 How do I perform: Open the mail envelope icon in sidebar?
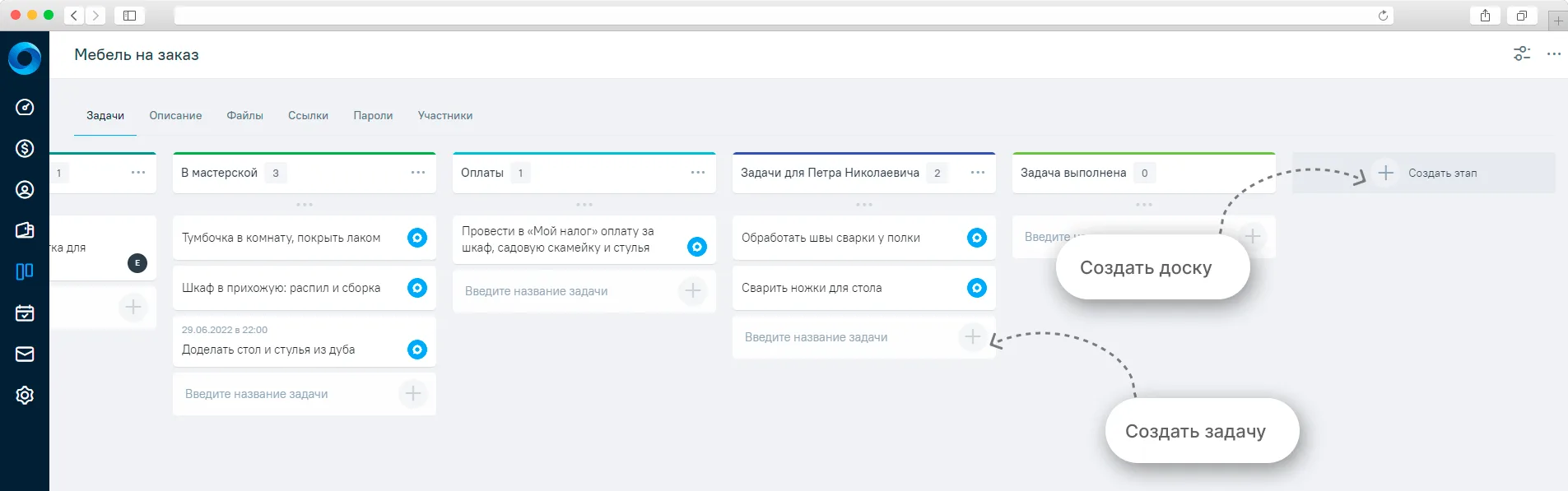25,354
